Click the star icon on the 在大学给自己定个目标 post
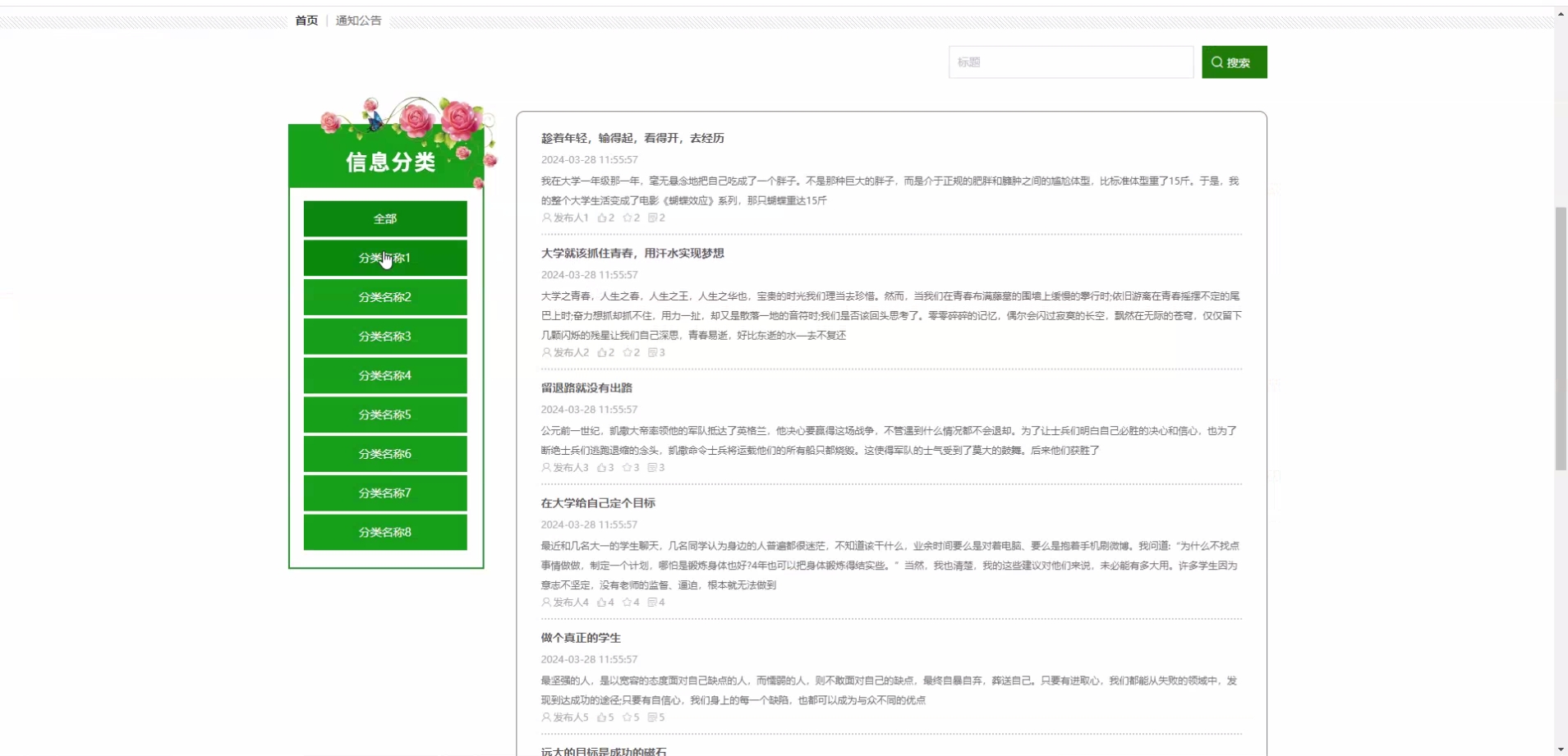 (x=627, y=602)
